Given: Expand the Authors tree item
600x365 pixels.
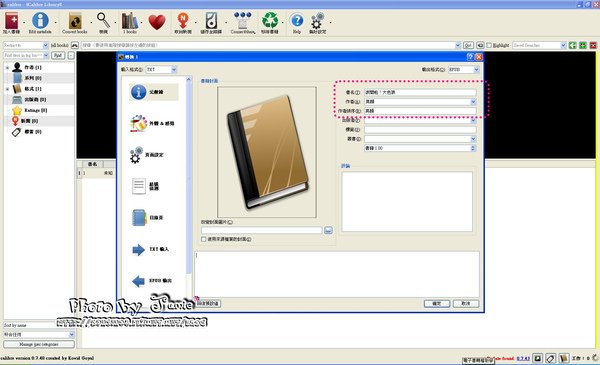Looking at the screenshot, I should pyautogui.click(x=7, y=67).
